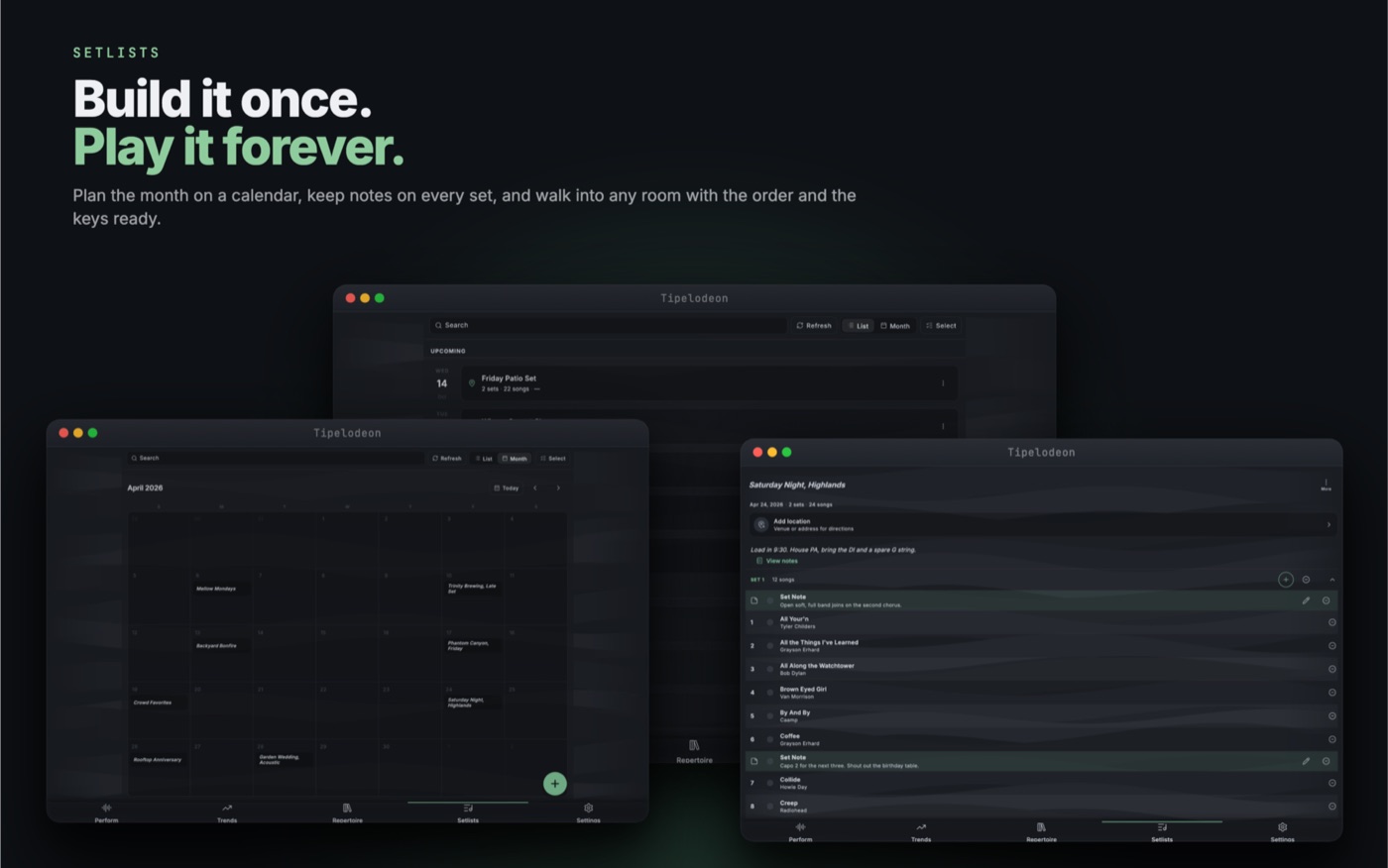
Task: Click the Search field in calendar window
Action: point(276,458)
